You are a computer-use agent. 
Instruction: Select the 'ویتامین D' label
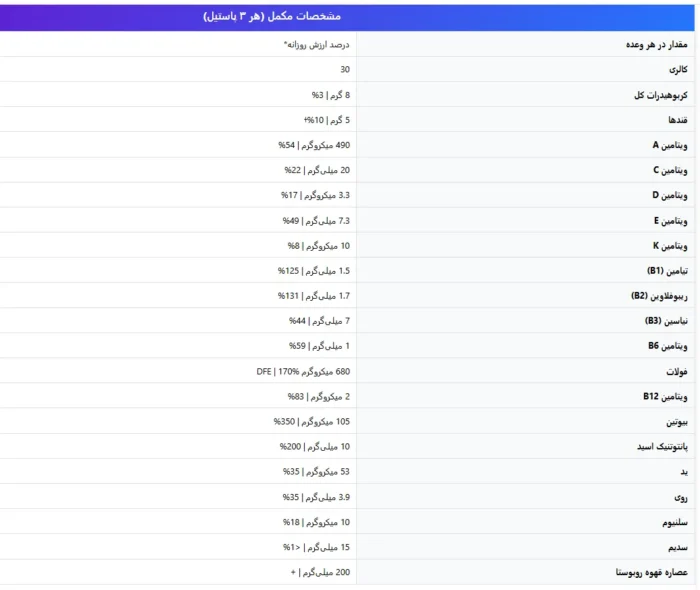[670, 195]
